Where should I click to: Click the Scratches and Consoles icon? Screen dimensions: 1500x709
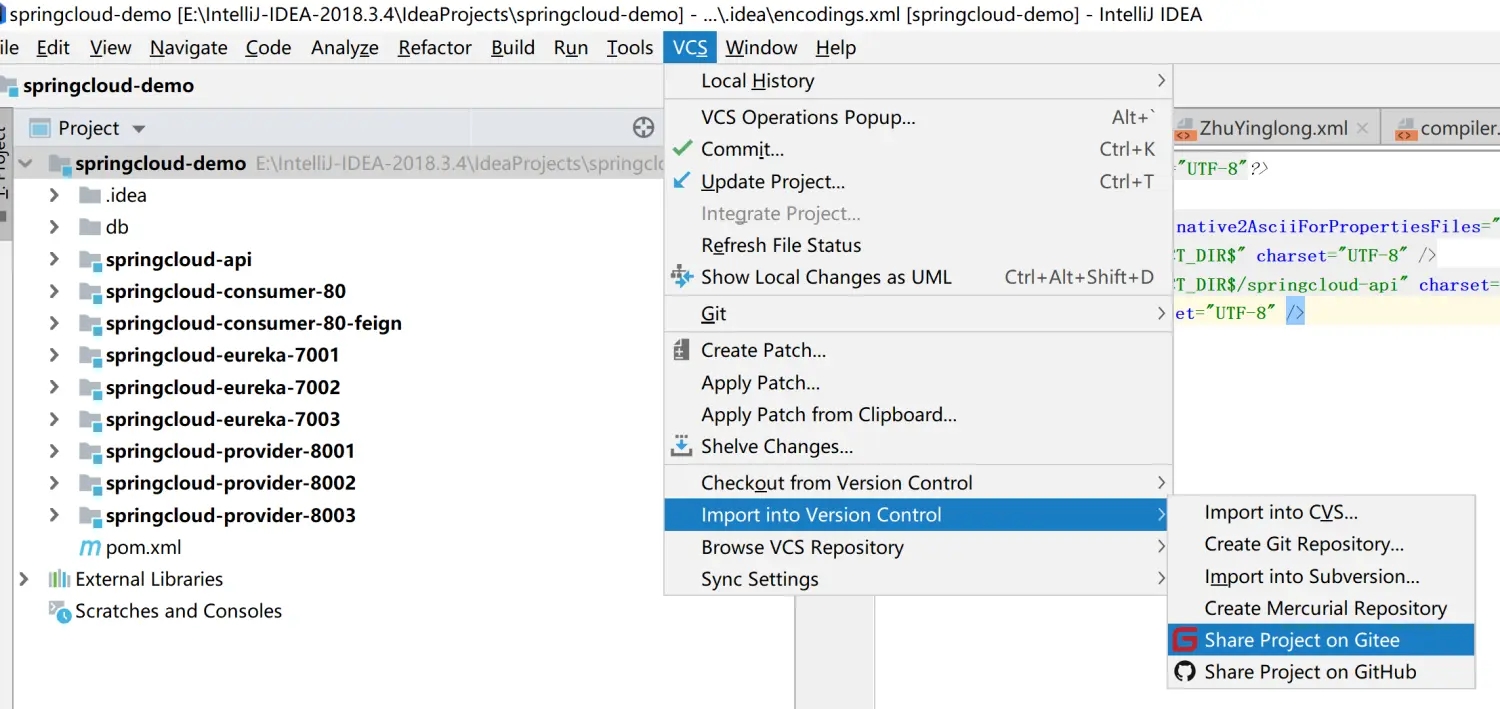click(59, 611)
